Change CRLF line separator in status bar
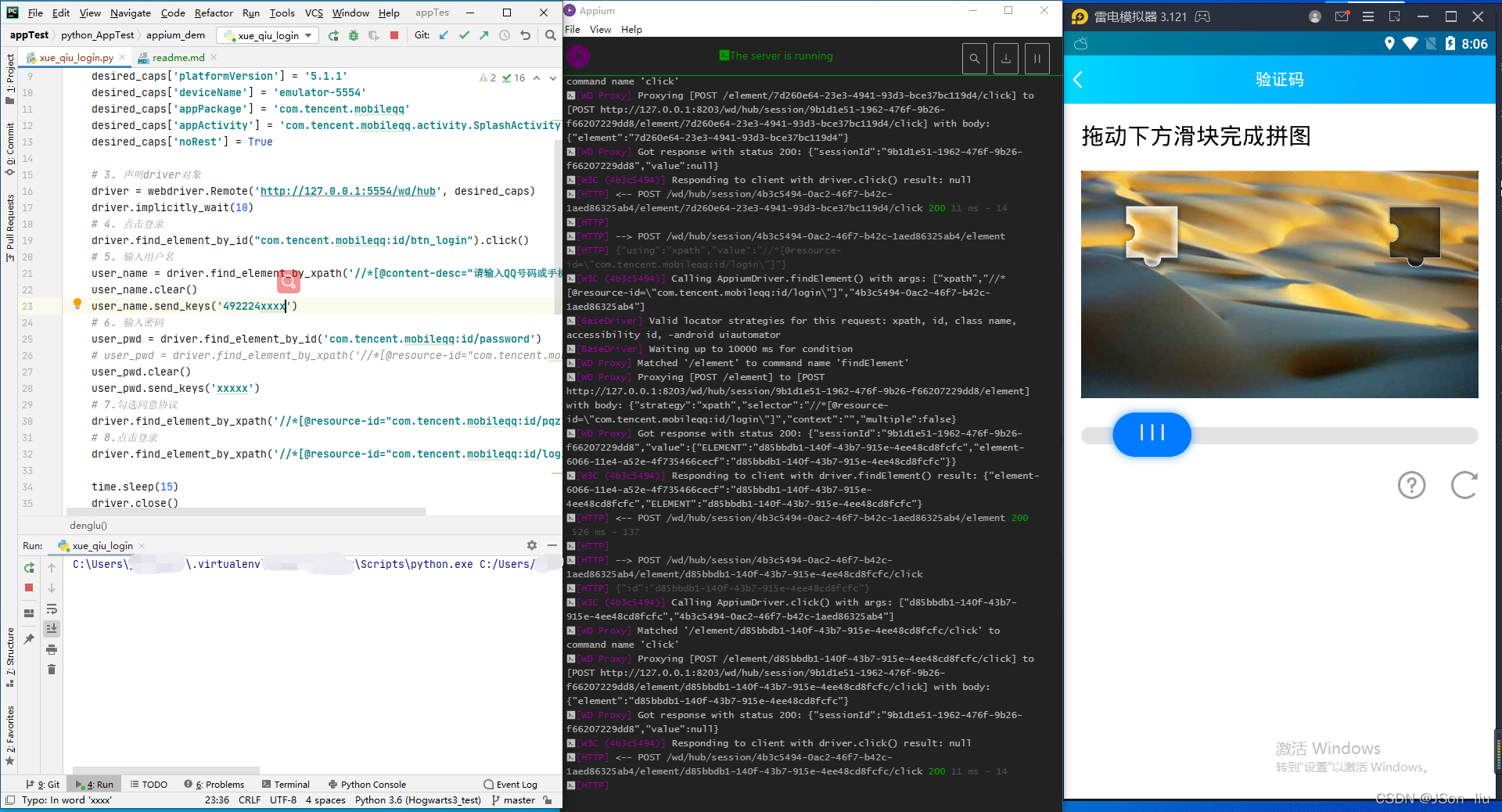The height and width of the screenshot is (812, 1502). tap(250, 800)
